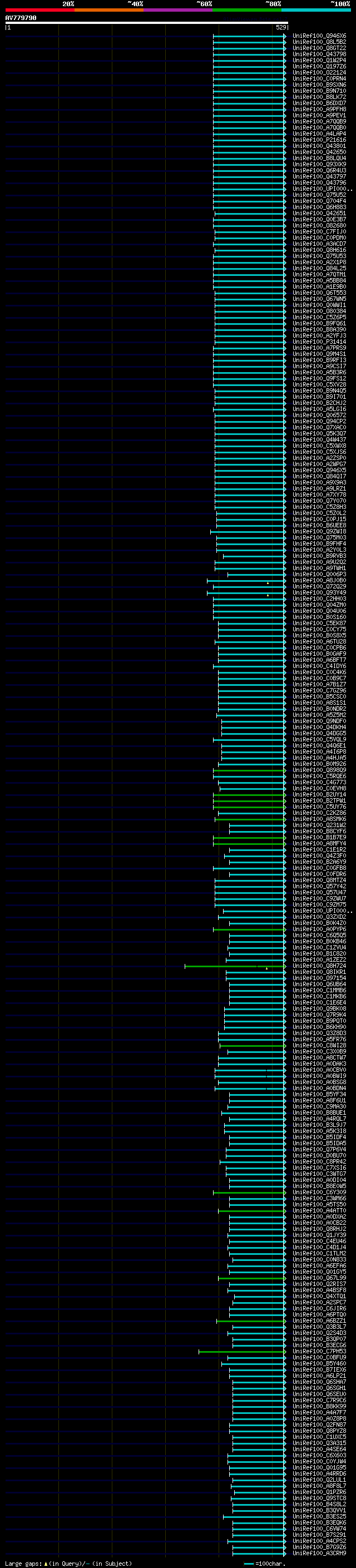Select hit label UniRef100_P31414

pos(319,342)
